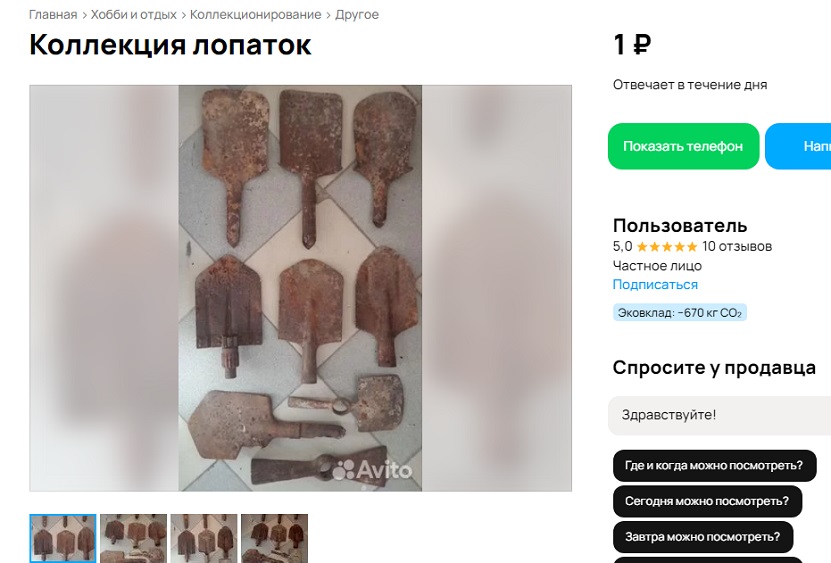This screenshot has width=831, height=563.
Task: Click the Показать телефон button
Action: pos(683,146)
